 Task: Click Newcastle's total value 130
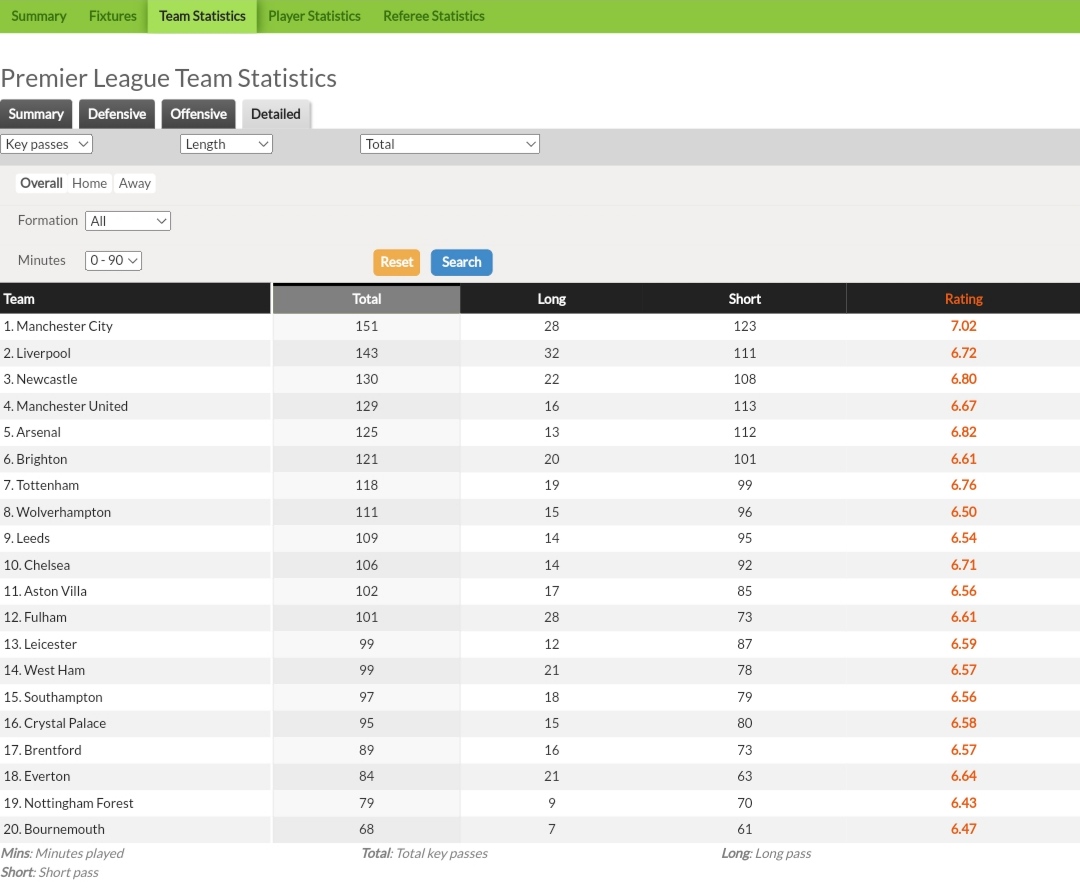point(366,379)
